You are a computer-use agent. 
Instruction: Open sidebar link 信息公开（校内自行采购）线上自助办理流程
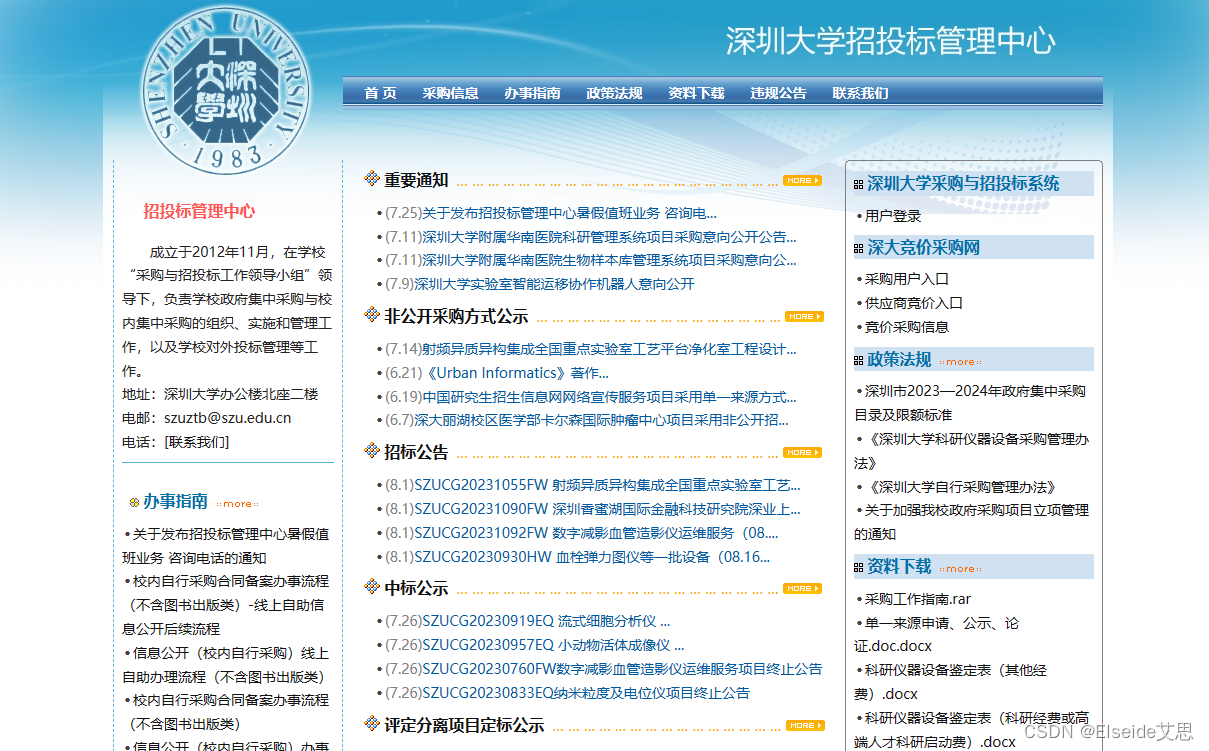tap(226, 665)
